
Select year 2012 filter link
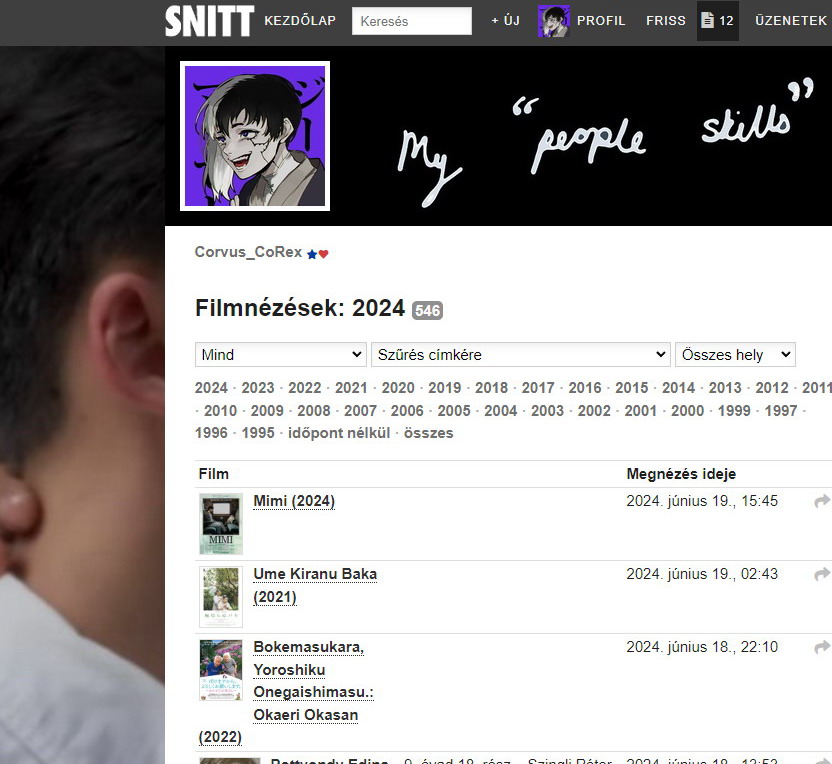tap(772, 388)
